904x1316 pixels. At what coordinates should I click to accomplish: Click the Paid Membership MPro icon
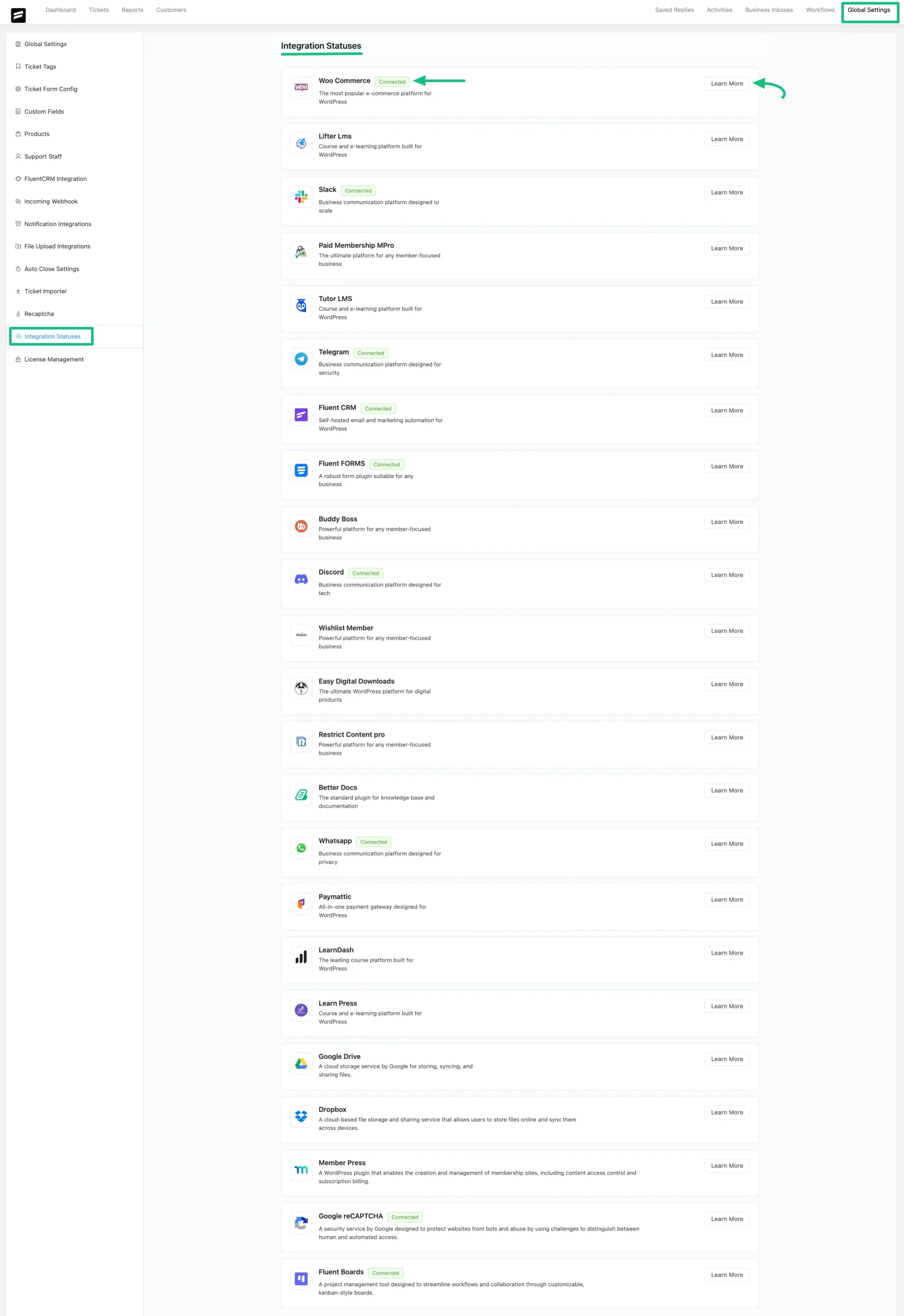(x=301, y=252)
